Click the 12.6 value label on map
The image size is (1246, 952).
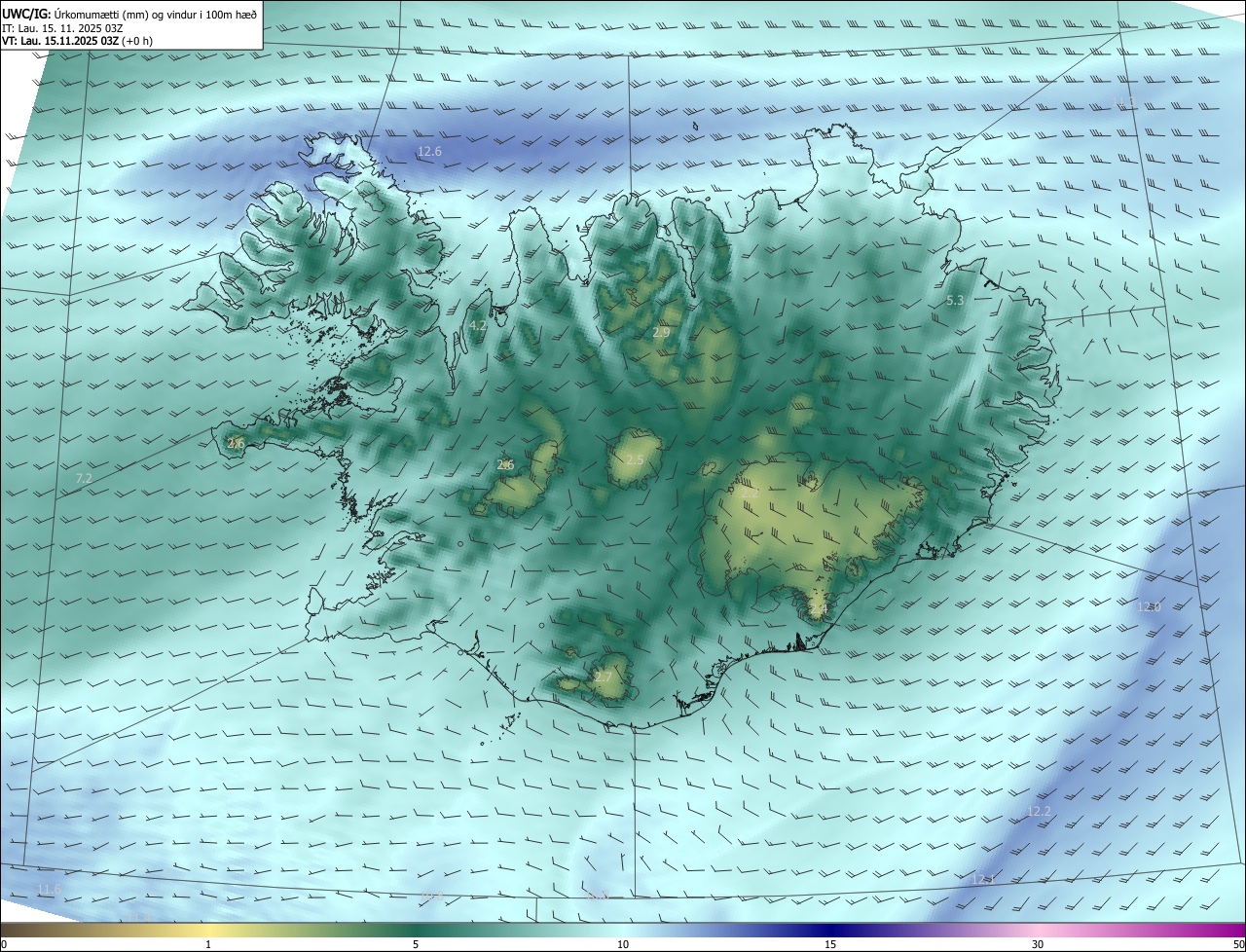point(429,152)
